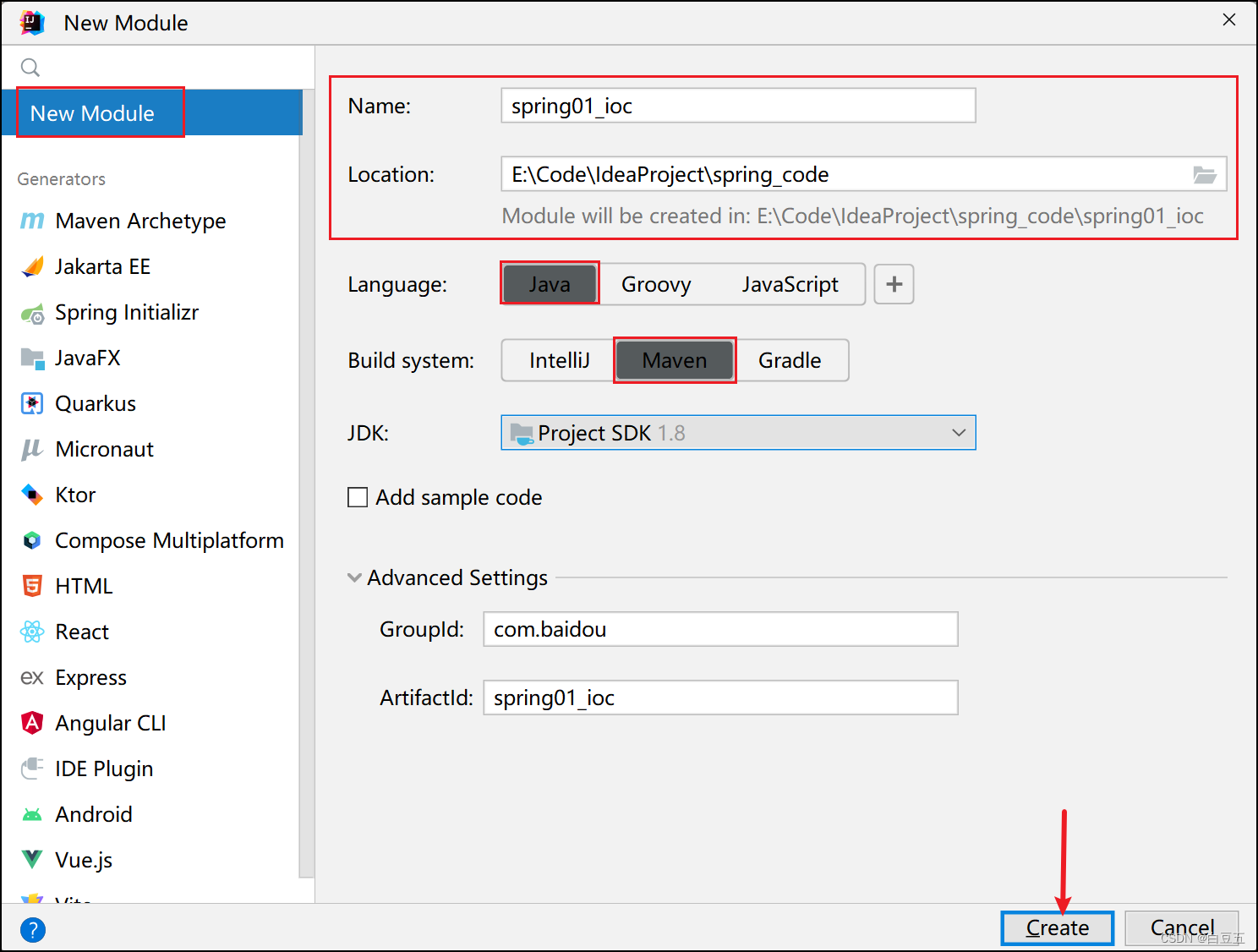Image resolution: width=1258 pixels, height=952 pixels.
Task: Click the Jakarta EE icon
Action: coord(32,267)
